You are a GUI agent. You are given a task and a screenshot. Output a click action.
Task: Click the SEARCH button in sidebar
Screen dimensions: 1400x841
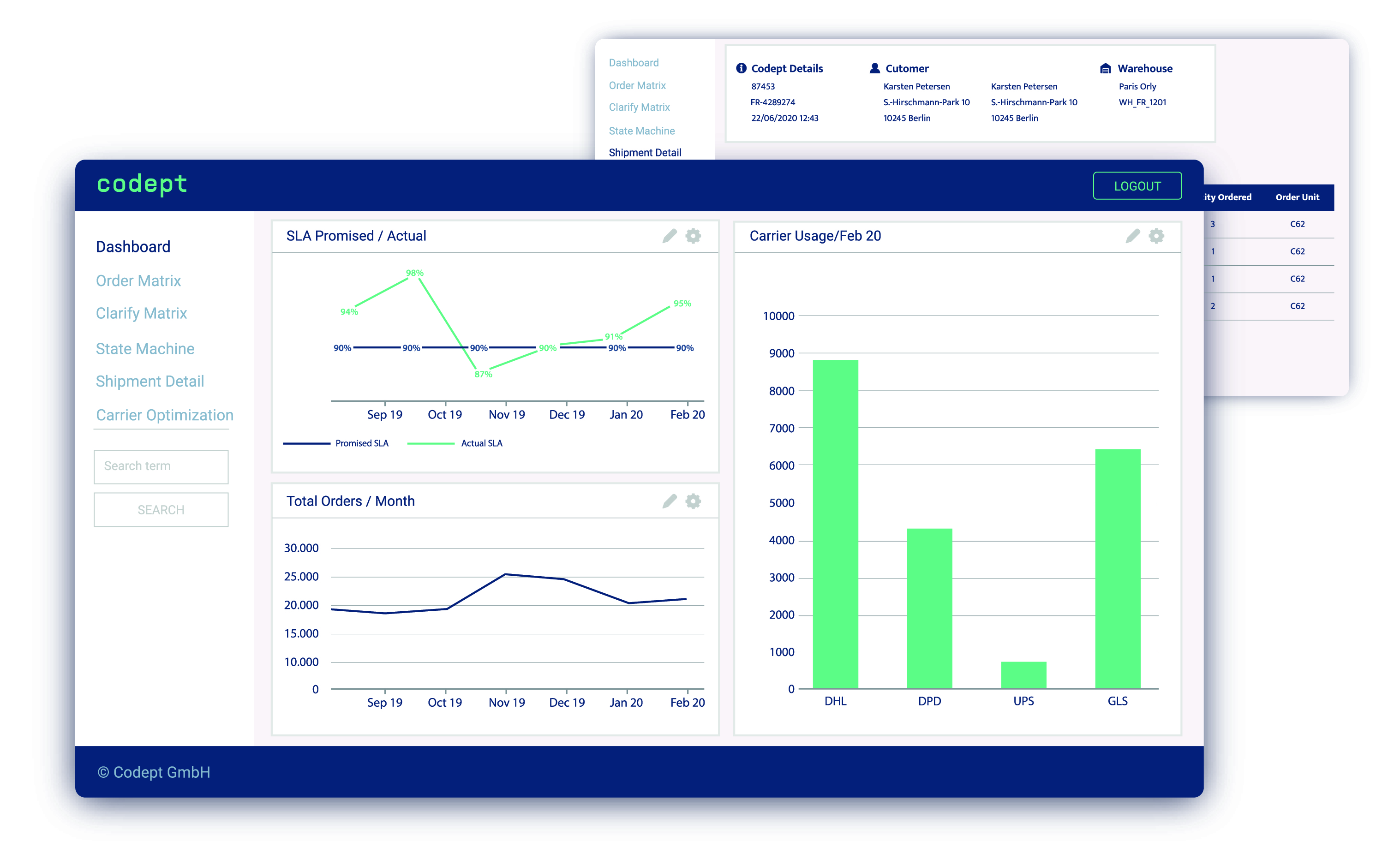[161, 509]
